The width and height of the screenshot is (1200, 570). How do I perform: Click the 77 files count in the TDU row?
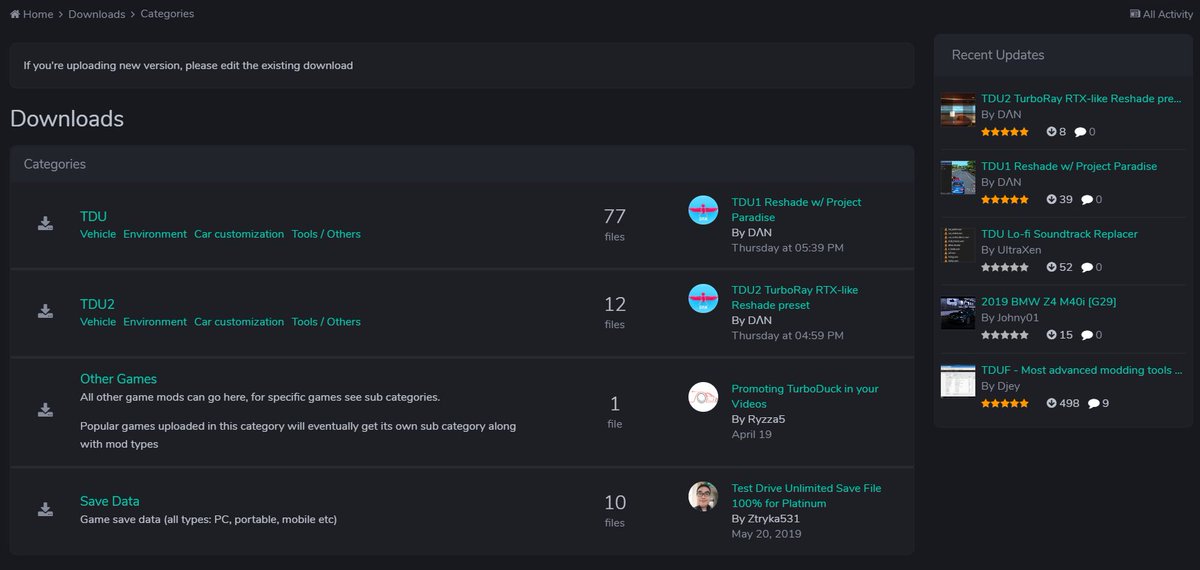(x=614, y=224)
